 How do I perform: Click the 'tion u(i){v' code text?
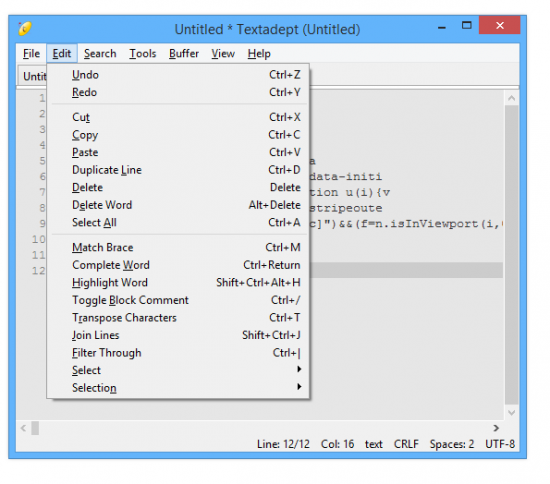point(350,192)
